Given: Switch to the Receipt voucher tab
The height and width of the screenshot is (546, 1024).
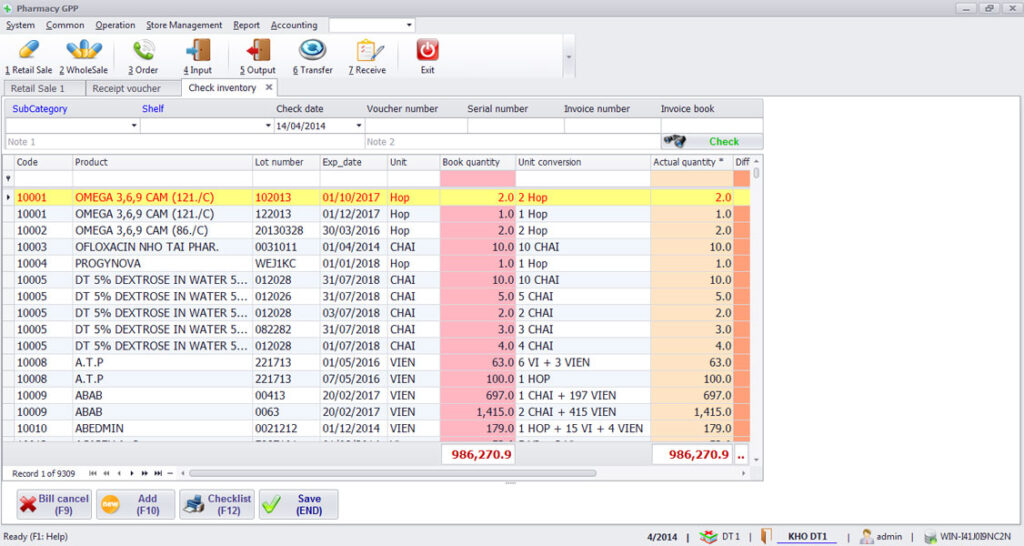Looking at the screenshot, I should (126, 88).
